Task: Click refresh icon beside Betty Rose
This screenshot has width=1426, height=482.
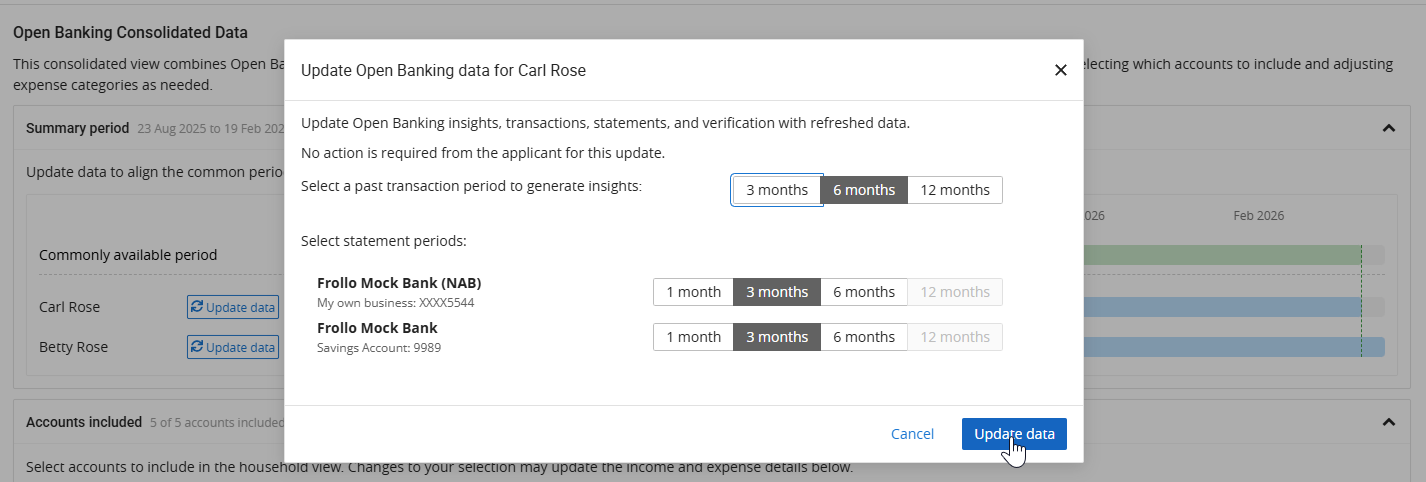Action: click(197, 347)
